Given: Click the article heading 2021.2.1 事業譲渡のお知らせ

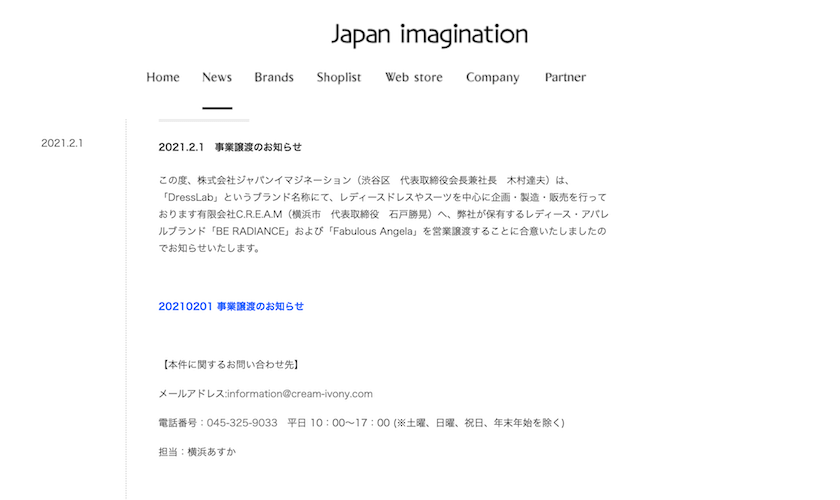Looking at the screenshot, I should [230, 147].
